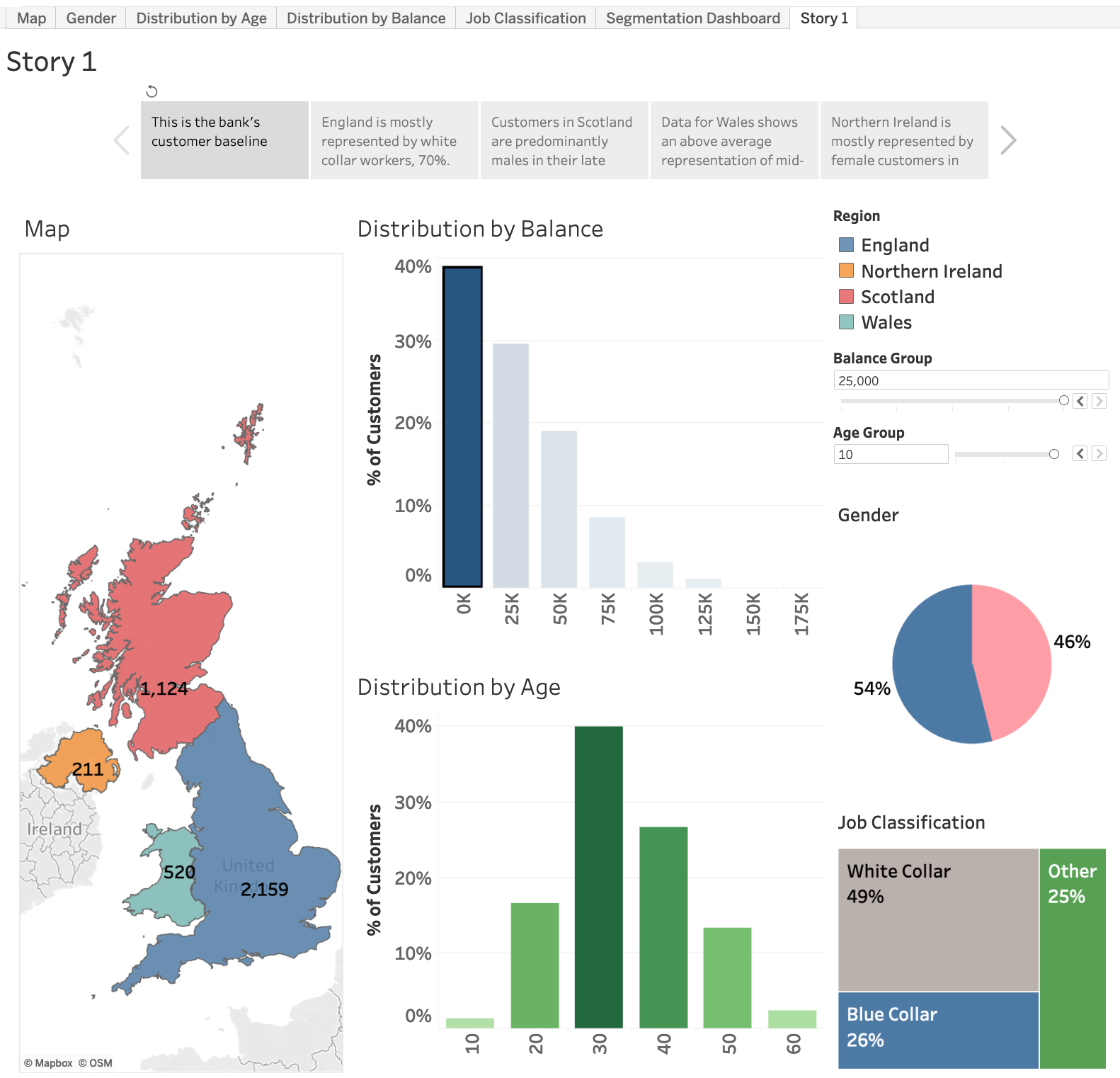
Task: Select Northern Ireland legend swatch
Action: [x=846, y=271]
